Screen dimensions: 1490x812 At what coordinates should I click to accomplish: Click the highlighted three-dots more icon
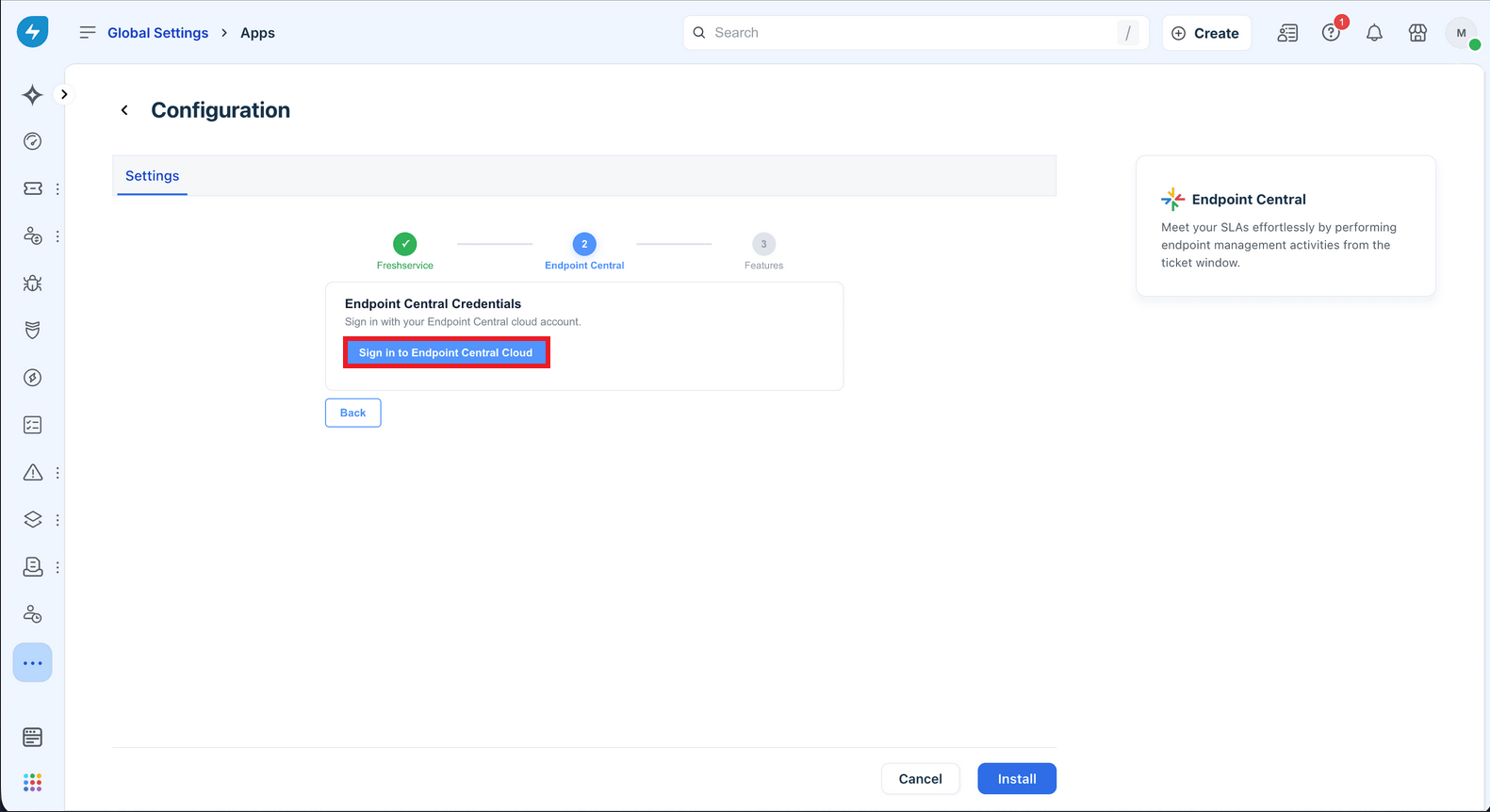[32, 663]
